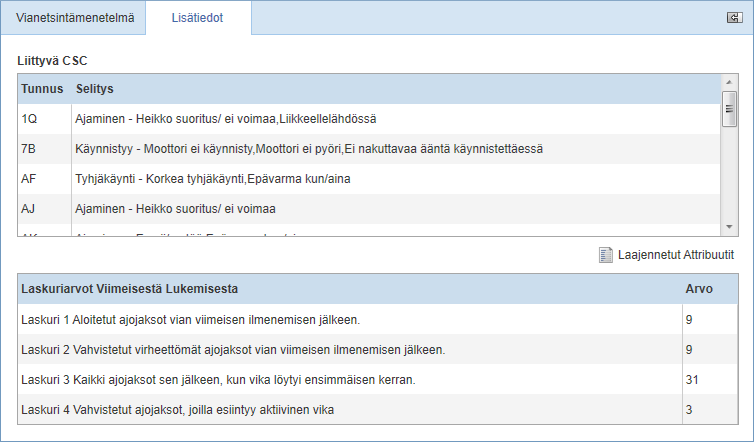Click the Laskuriarvot Viimeisestä Lukemisesta header

click(x=129, y=289)
